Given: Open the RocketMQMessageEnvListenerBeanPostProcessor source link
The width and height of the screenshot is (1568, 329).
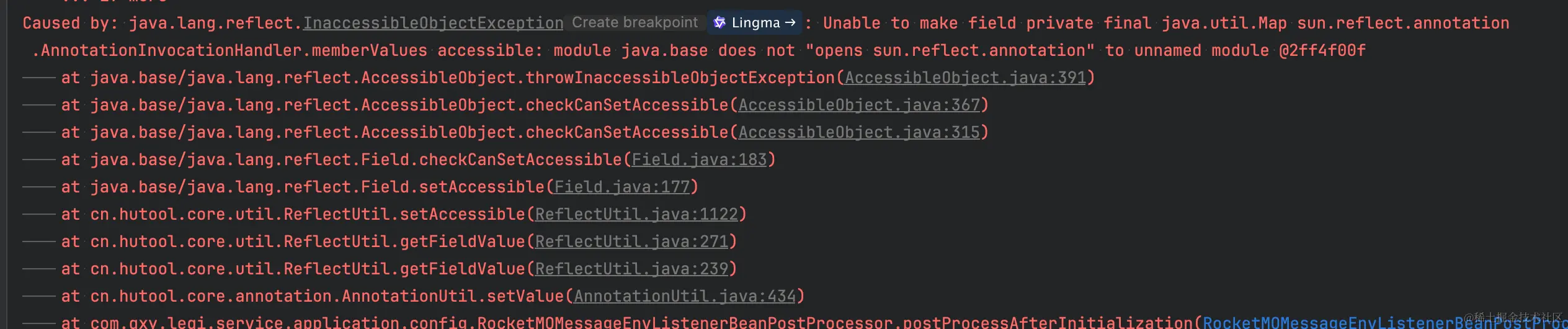Looking at the screenshot, I should pos(1384,322).
